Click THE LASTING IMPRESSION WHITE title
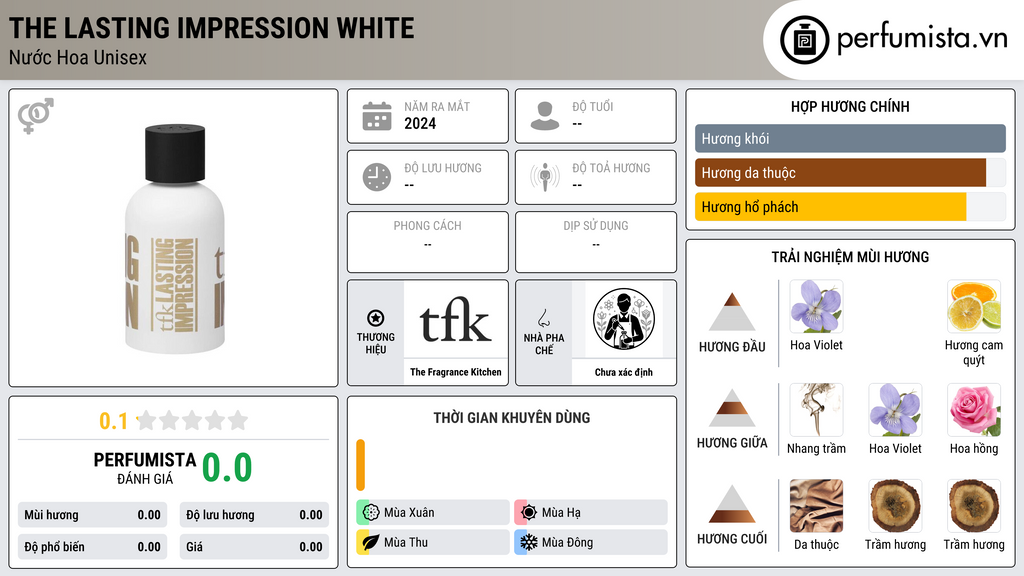The width and height of the screenshot is (1024, 576). (212, 28)
